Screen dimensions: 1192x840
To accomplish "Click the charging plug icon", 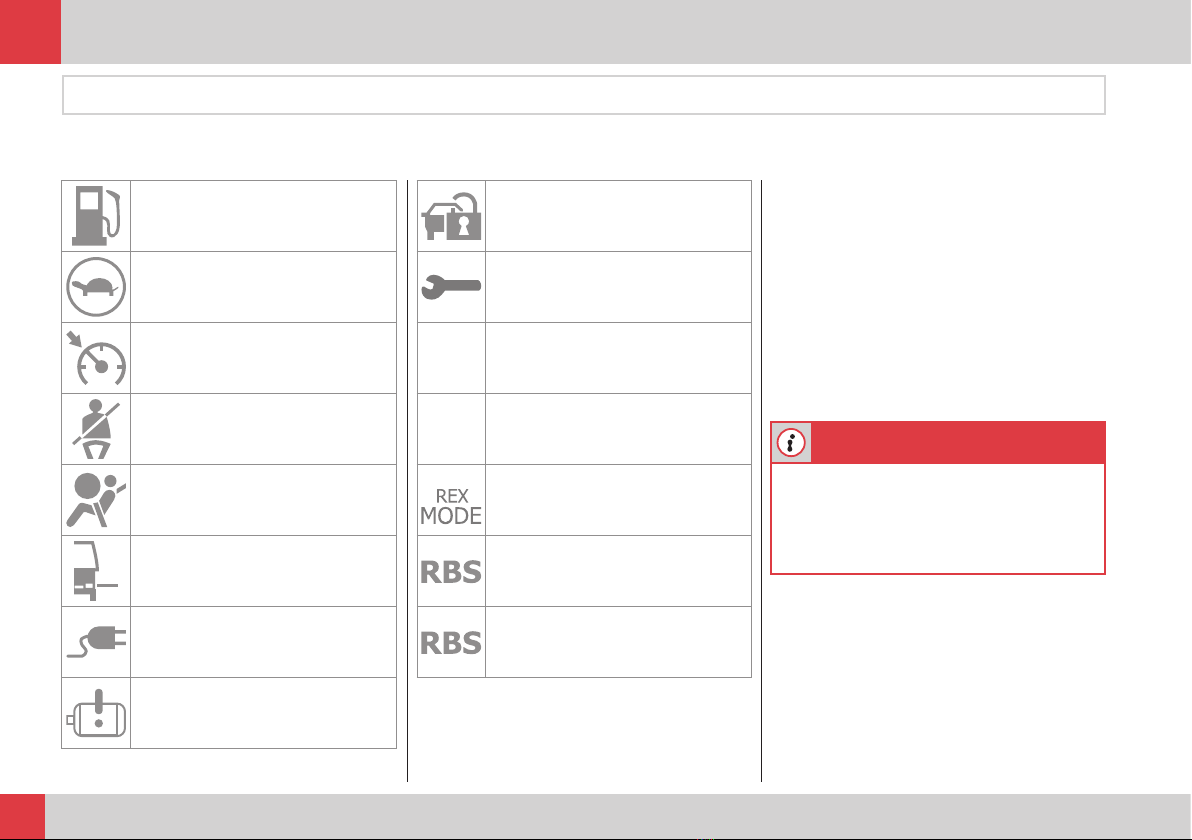I will coord(97,641).
